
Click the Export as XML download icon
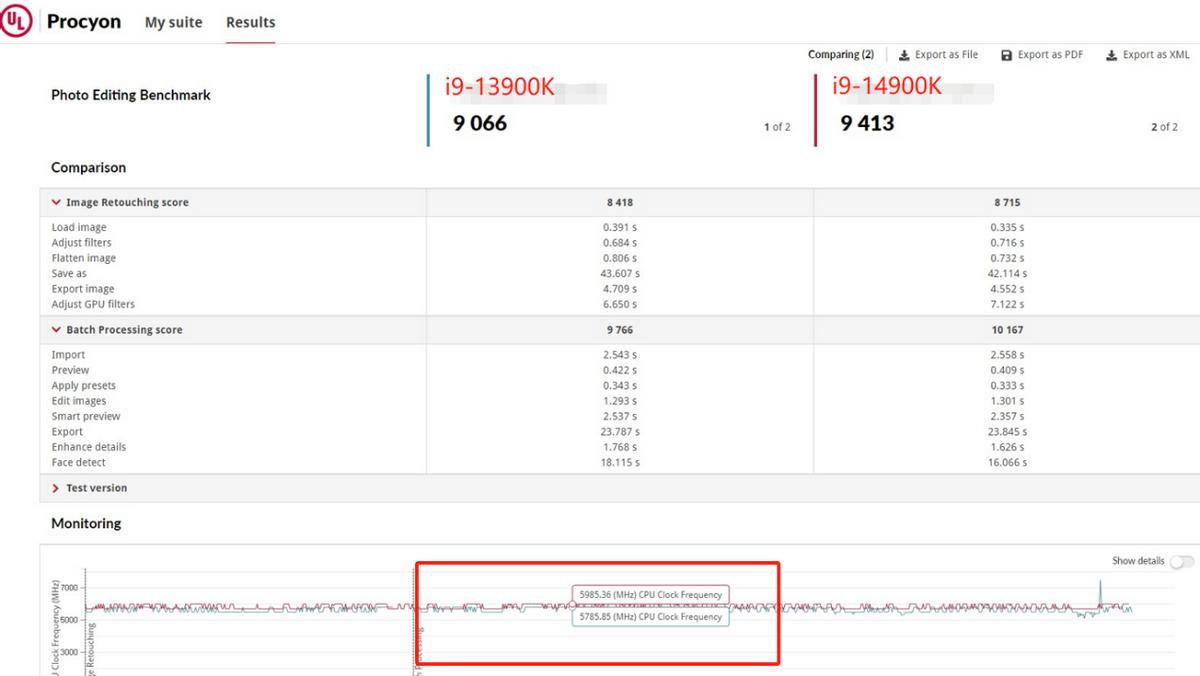[x=1111, y=55]
